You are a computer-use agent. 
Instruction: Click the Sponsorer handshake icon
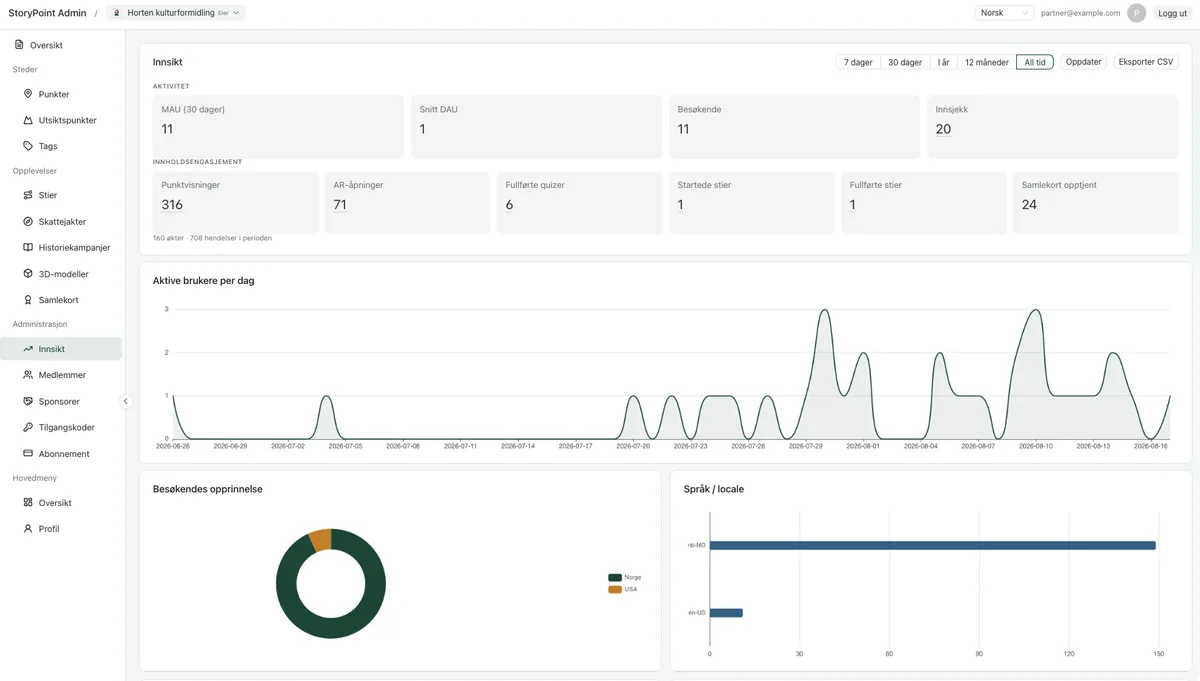pyautogui.click(x=28, y=401)
